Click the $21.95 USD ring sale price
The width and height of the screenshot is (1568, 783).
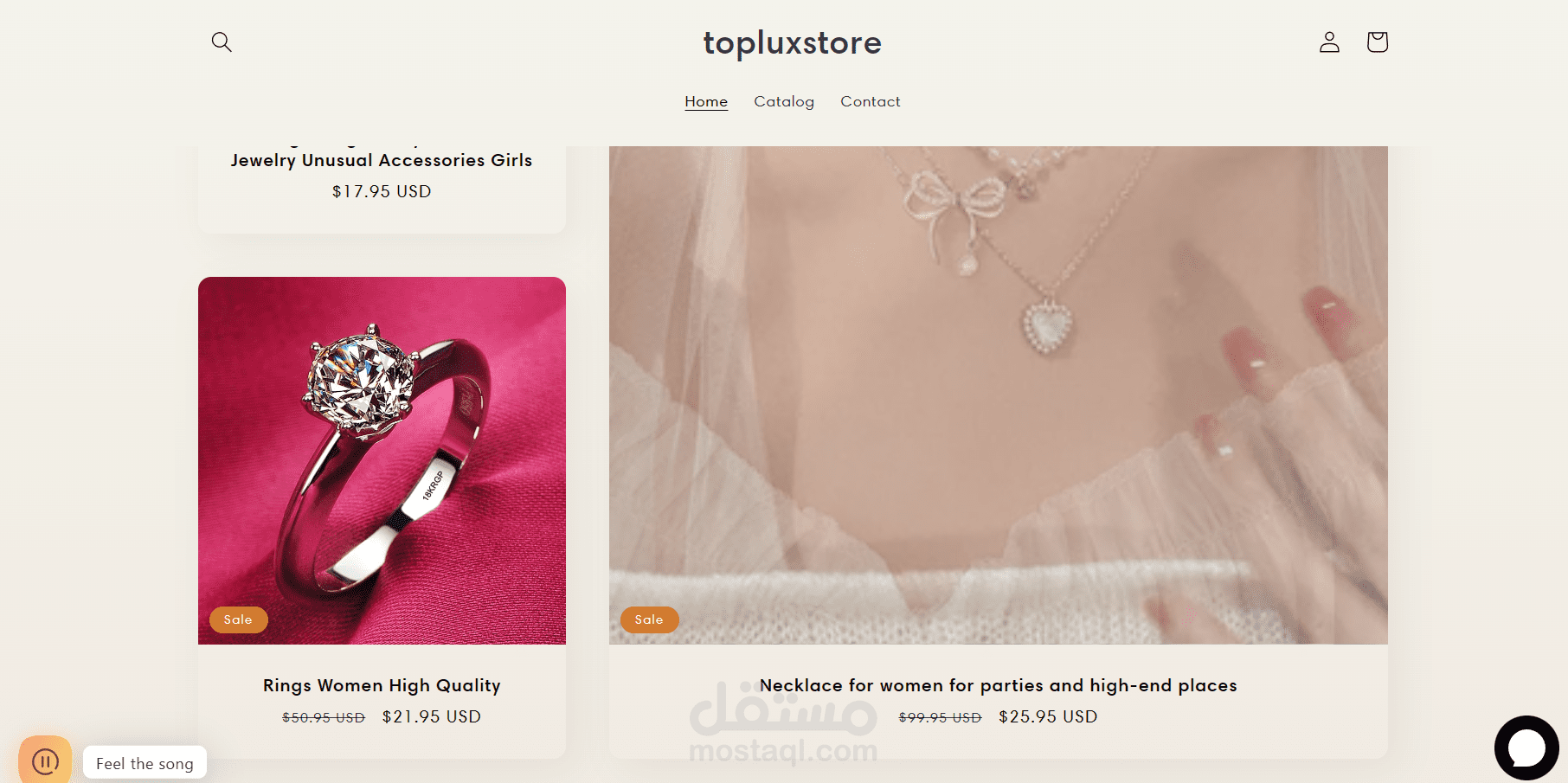(x=432, y=716)
